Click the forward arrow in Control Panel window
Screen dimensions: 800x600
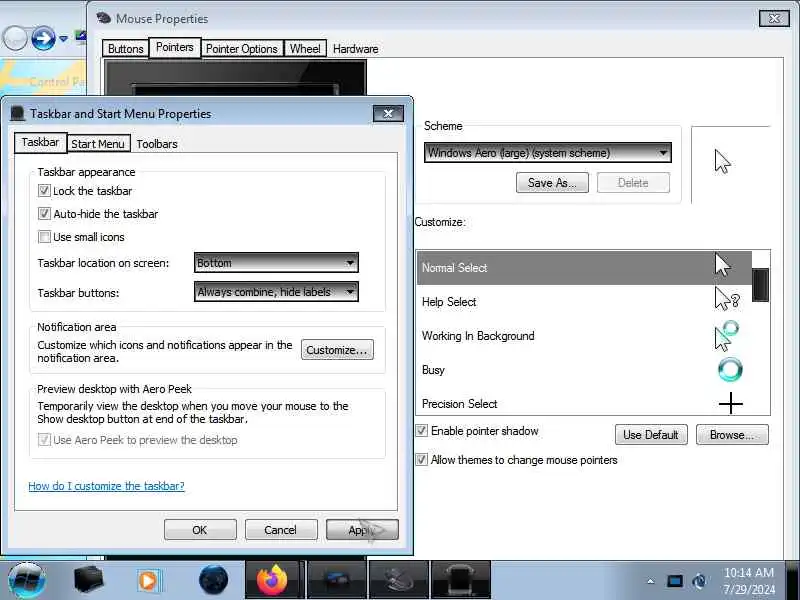point(43,38)
